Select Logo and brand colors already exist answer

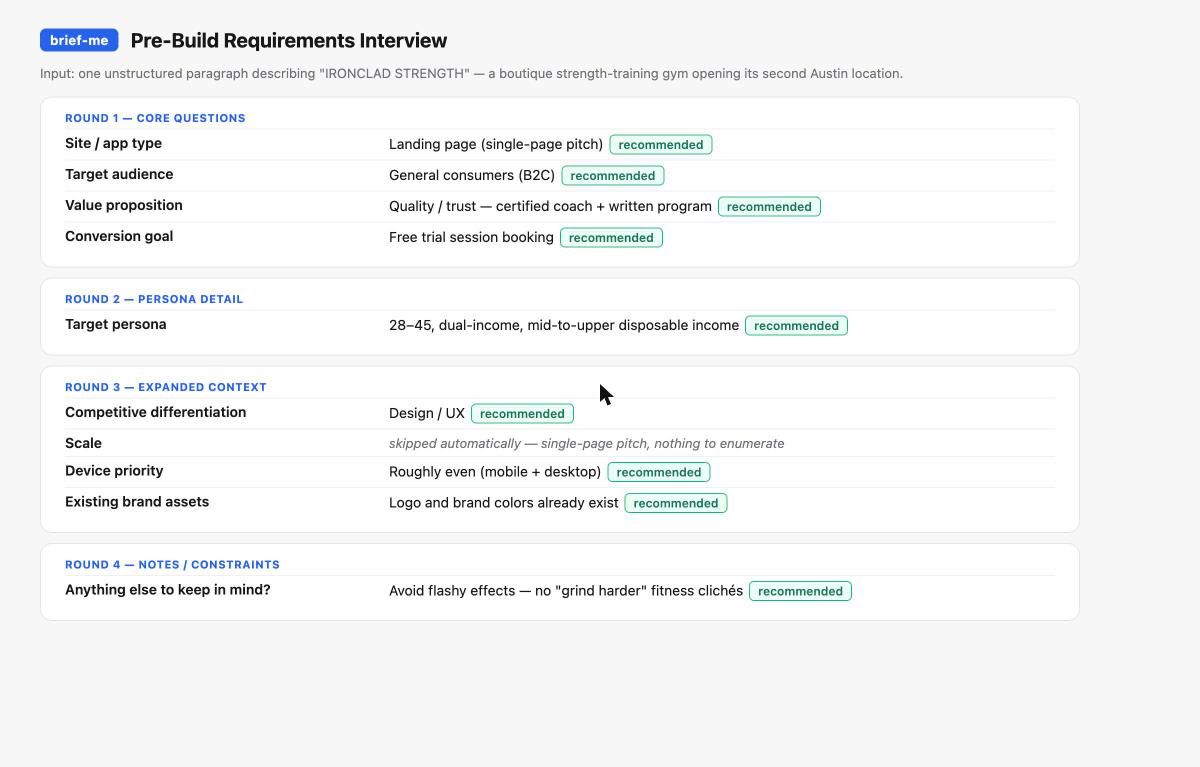tap(504, 502)
